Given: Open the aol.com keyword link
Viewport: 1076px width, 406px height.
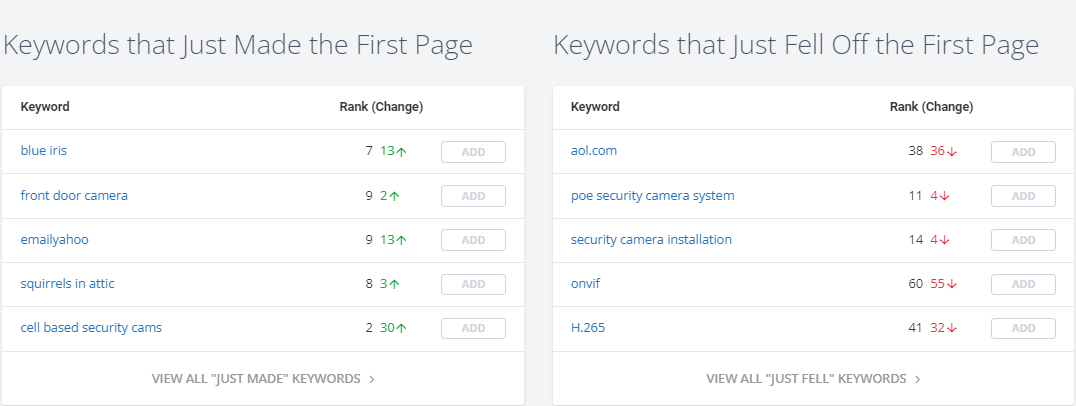Looking at the screenshot, I should 594,151.
